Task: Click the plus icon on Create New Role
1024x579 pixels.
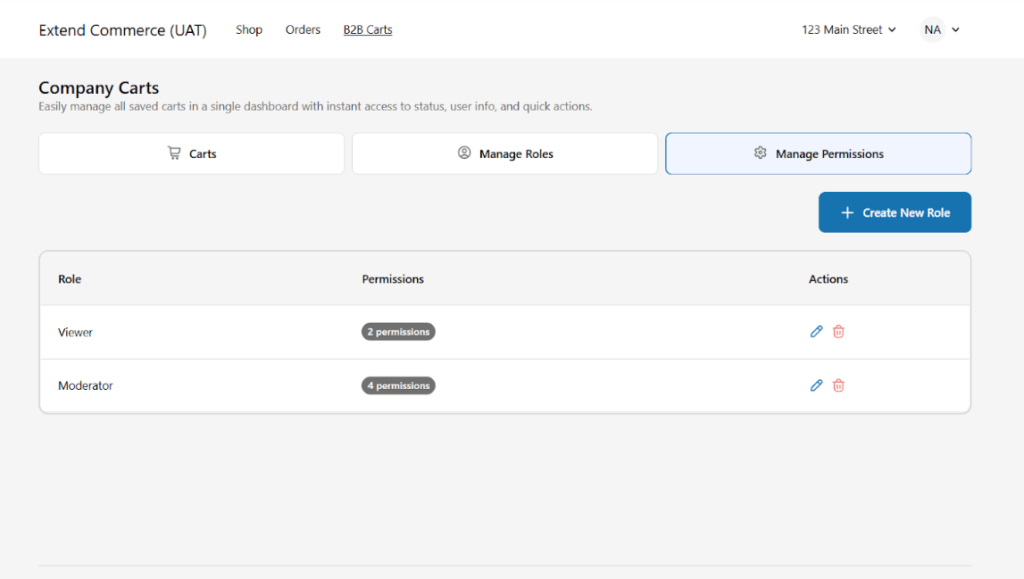Action: click(x=847, y=213)
